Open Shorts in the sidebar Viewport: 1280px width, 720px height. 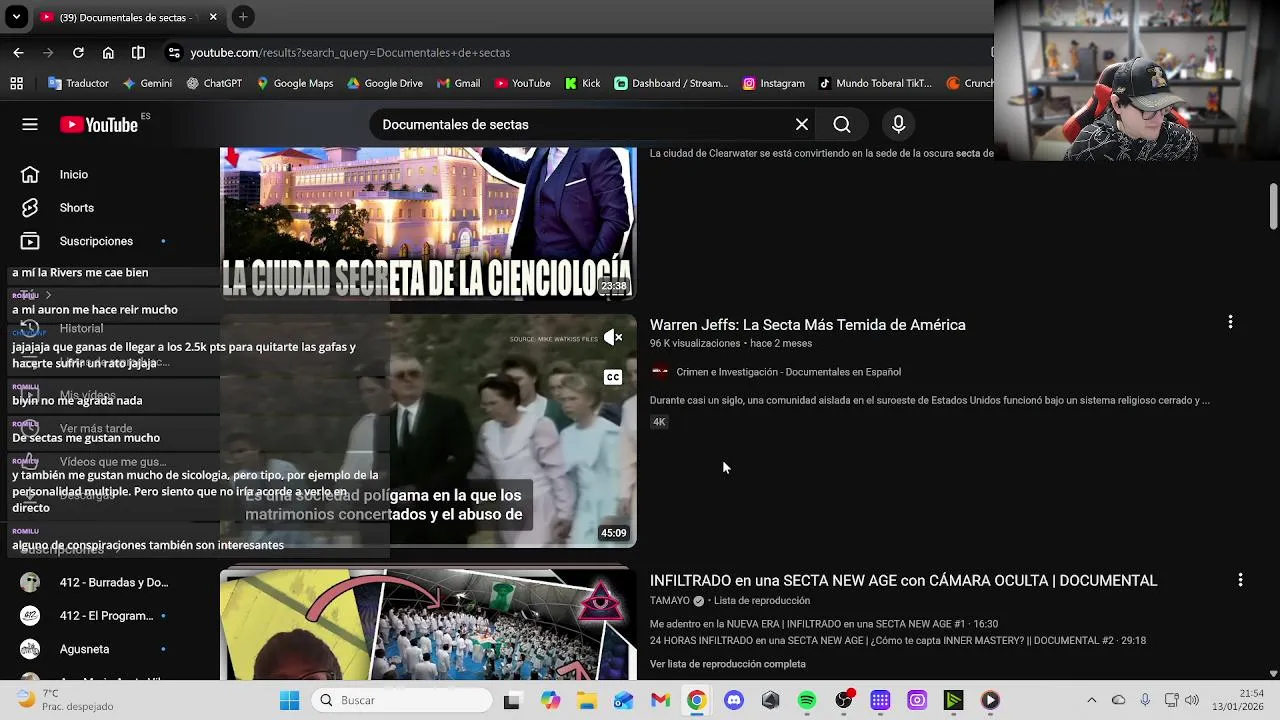[x=76, y=208]
